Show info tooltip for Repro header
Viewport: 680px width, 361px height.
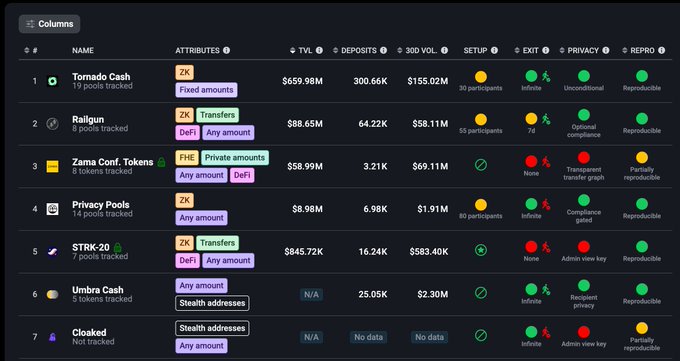[661, 50]
